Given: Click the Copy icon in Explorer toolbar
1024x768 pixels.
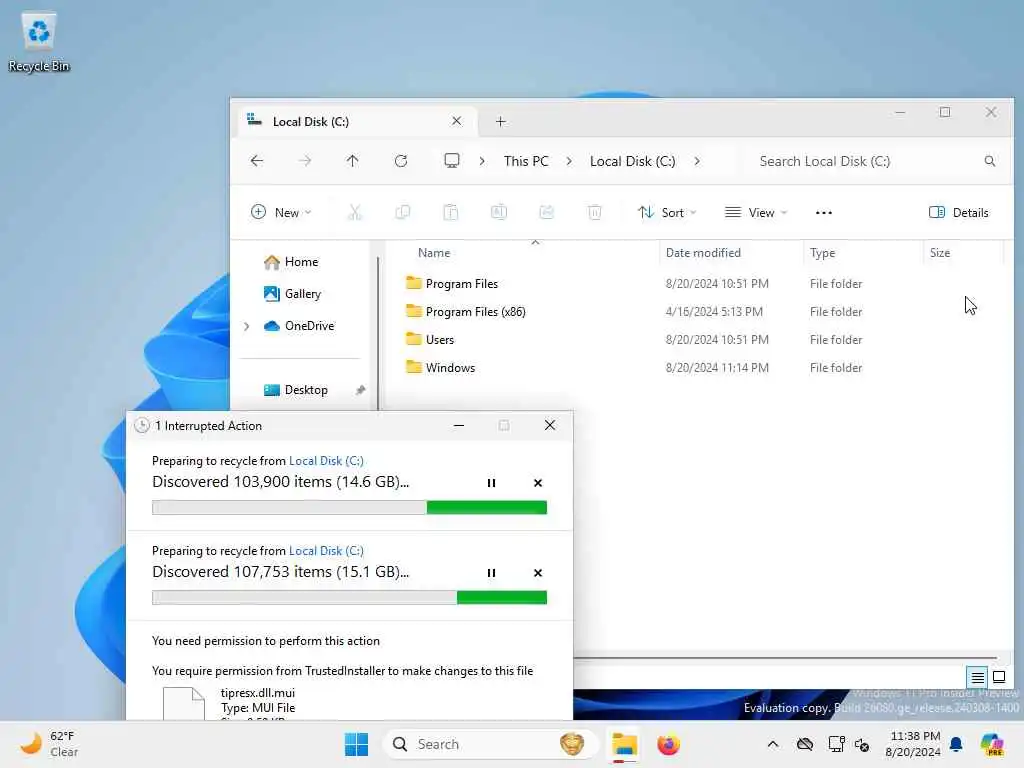Looking at the screenshot, I should pyautogui.click(x=403, y=212).
